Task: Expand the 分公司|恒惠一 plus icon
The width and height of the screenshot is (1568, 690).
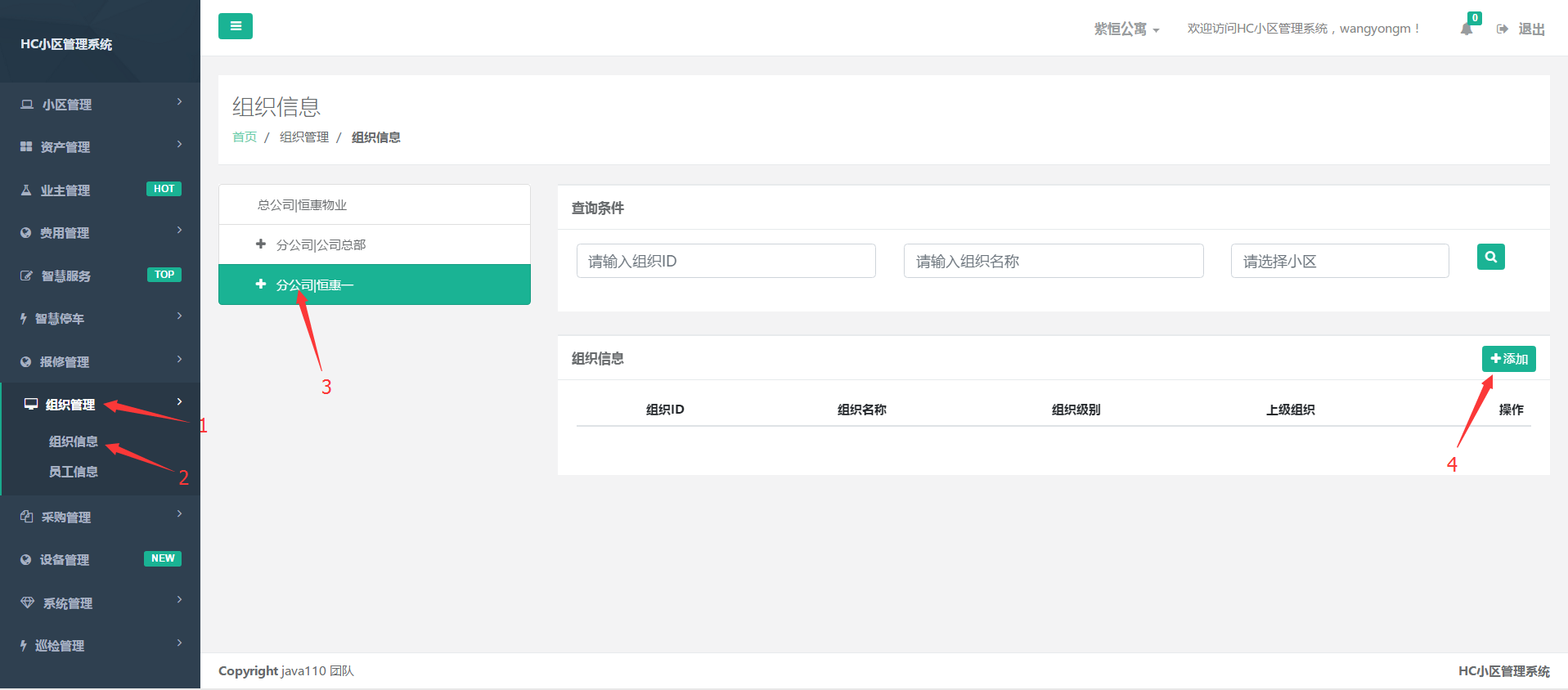Action: pyautogui.click(x=261, y=284)
